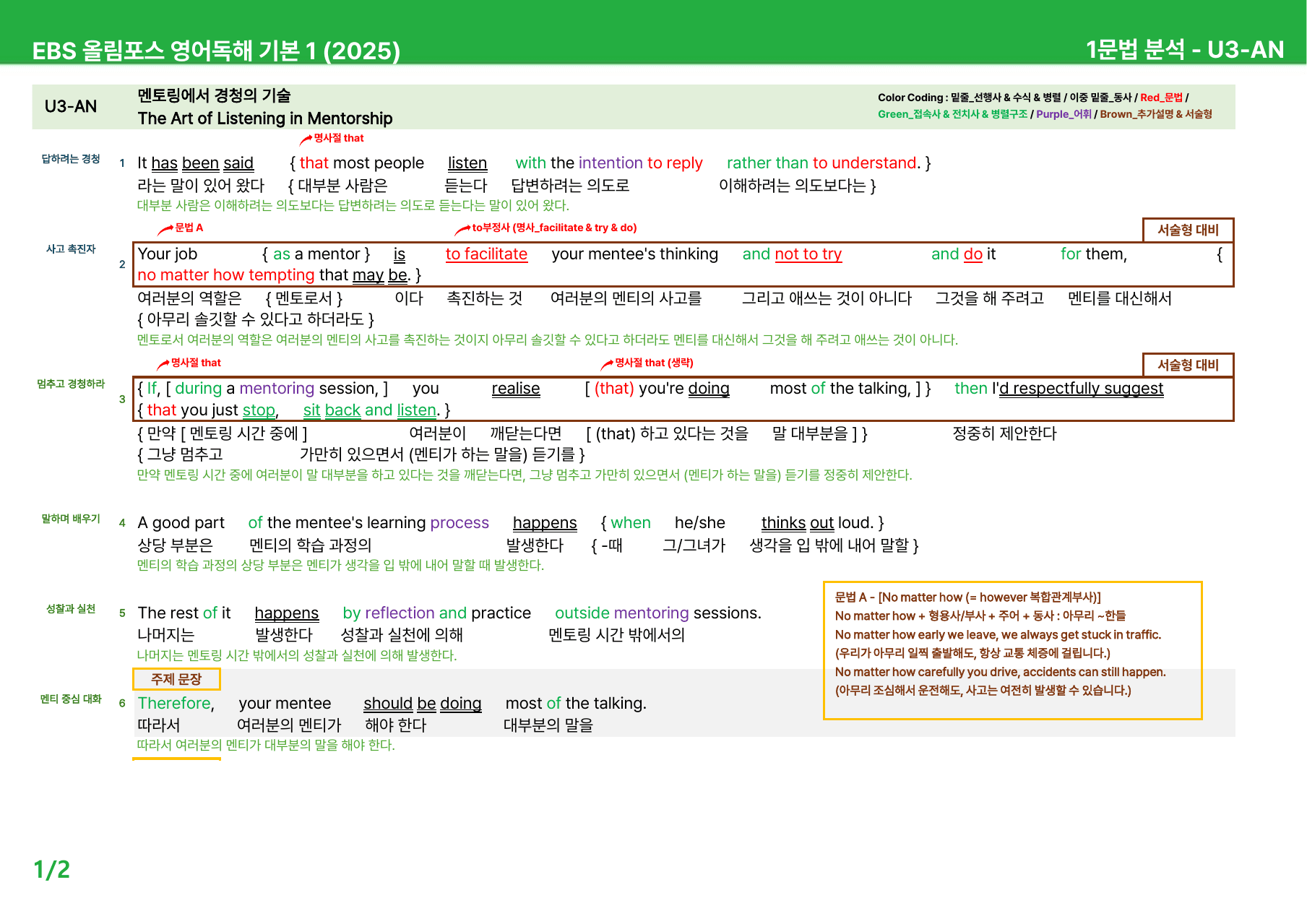
Task: Click 'no matter how tempting that may be.'
Action: point(275,275)
